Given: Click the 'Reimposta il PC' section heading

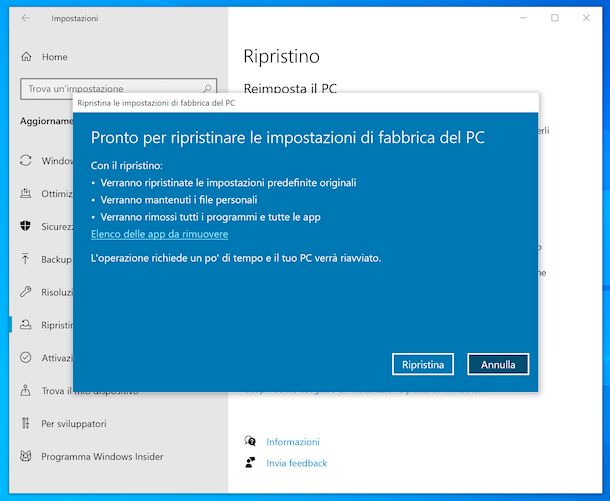Looking at the screenshot, I should [290, 88].
